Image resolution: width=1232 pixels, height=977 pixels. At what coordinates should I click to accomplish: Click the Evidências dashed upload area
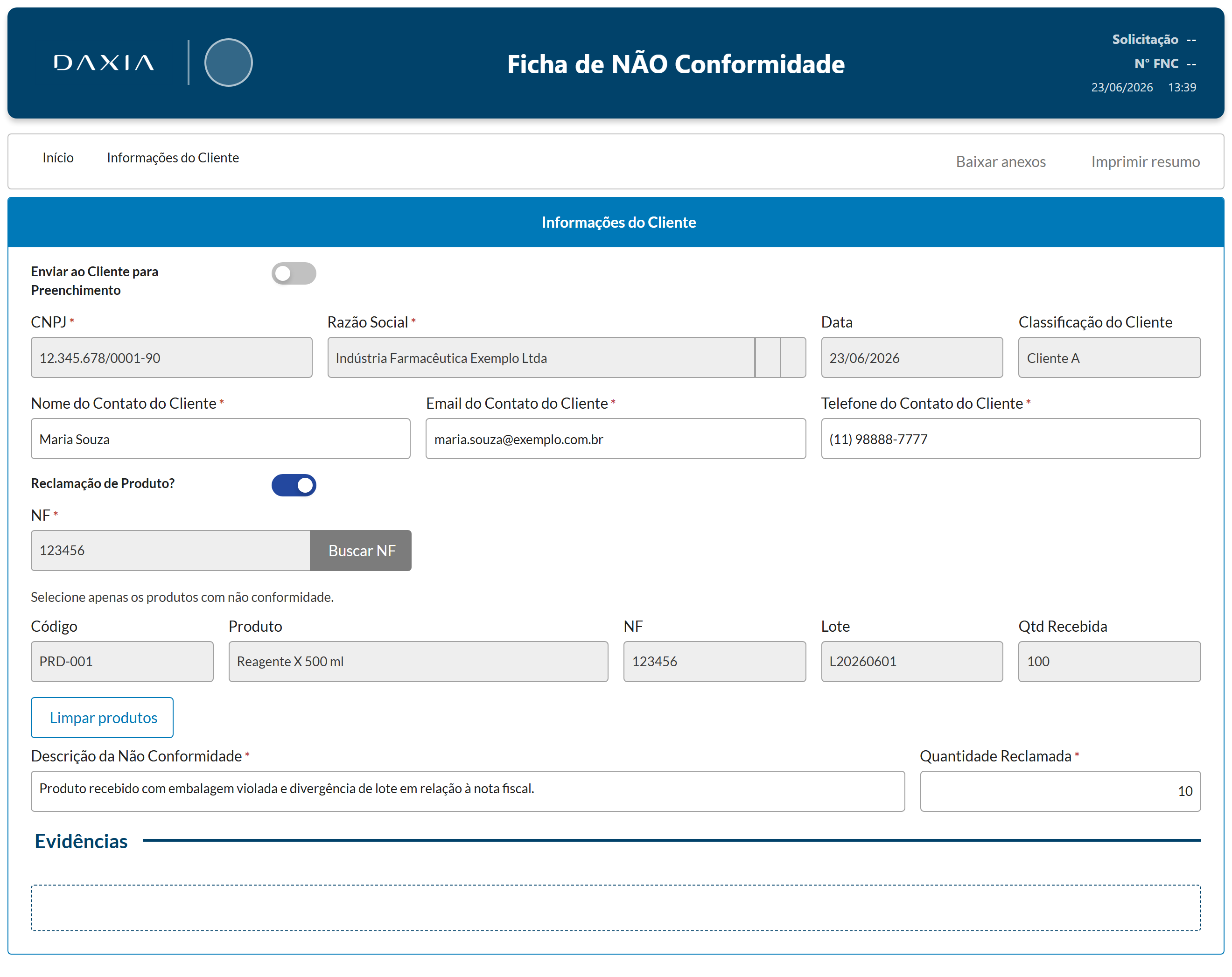616,907
